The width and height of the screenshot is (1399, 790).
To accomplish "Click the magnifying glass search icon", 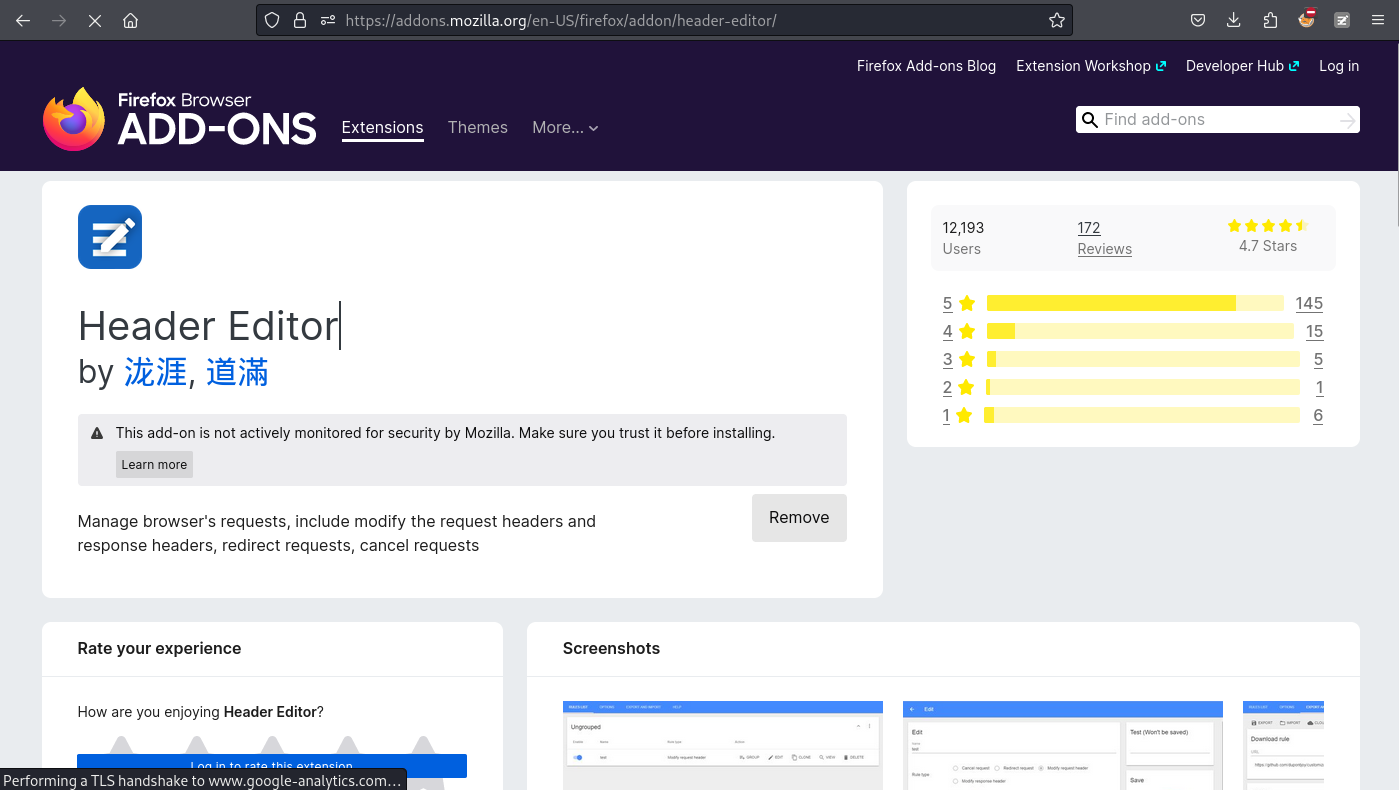I will pos(1090,120).
